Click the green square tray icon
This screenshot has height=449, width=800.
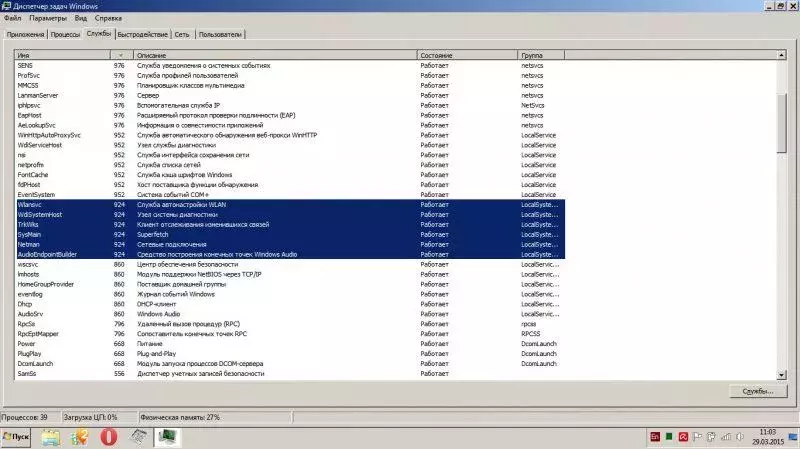(669, 437)
